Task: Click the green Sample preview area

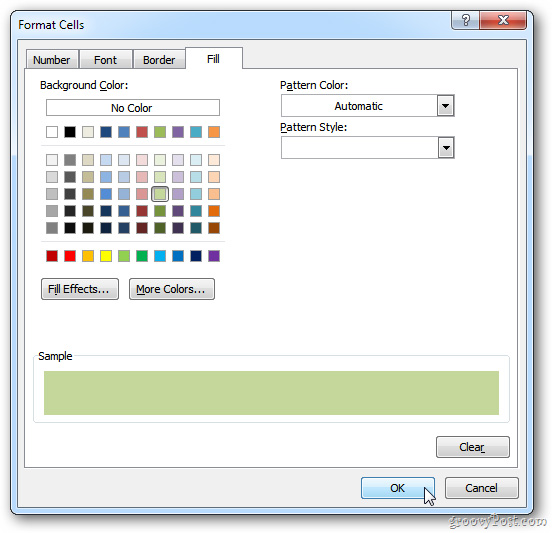Action: click(x=271, y=393)
